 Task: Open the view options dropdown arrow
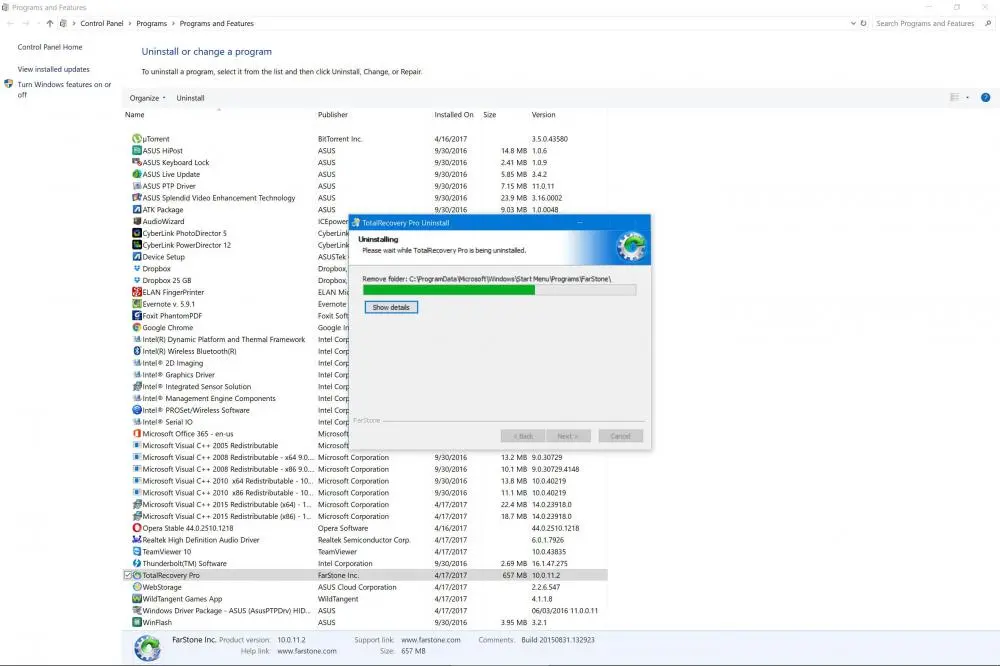pos(967,98)
